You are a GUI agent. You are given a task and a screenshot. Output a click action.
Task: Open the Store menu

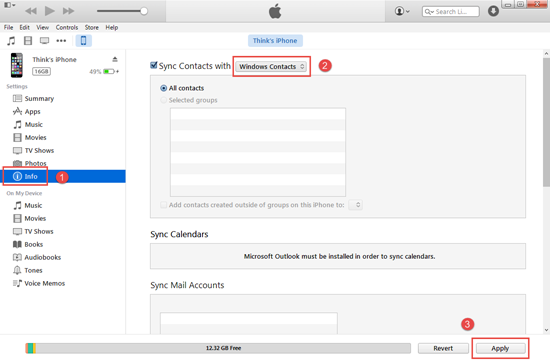(92, 27)
